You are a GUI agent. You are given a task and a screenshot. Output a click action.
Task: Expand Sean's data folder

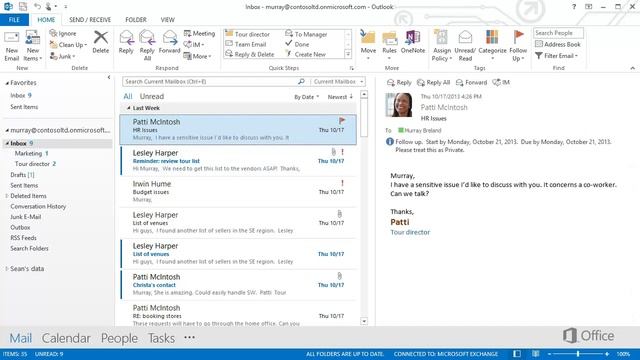pyautogui.click(x=7, y=269)
